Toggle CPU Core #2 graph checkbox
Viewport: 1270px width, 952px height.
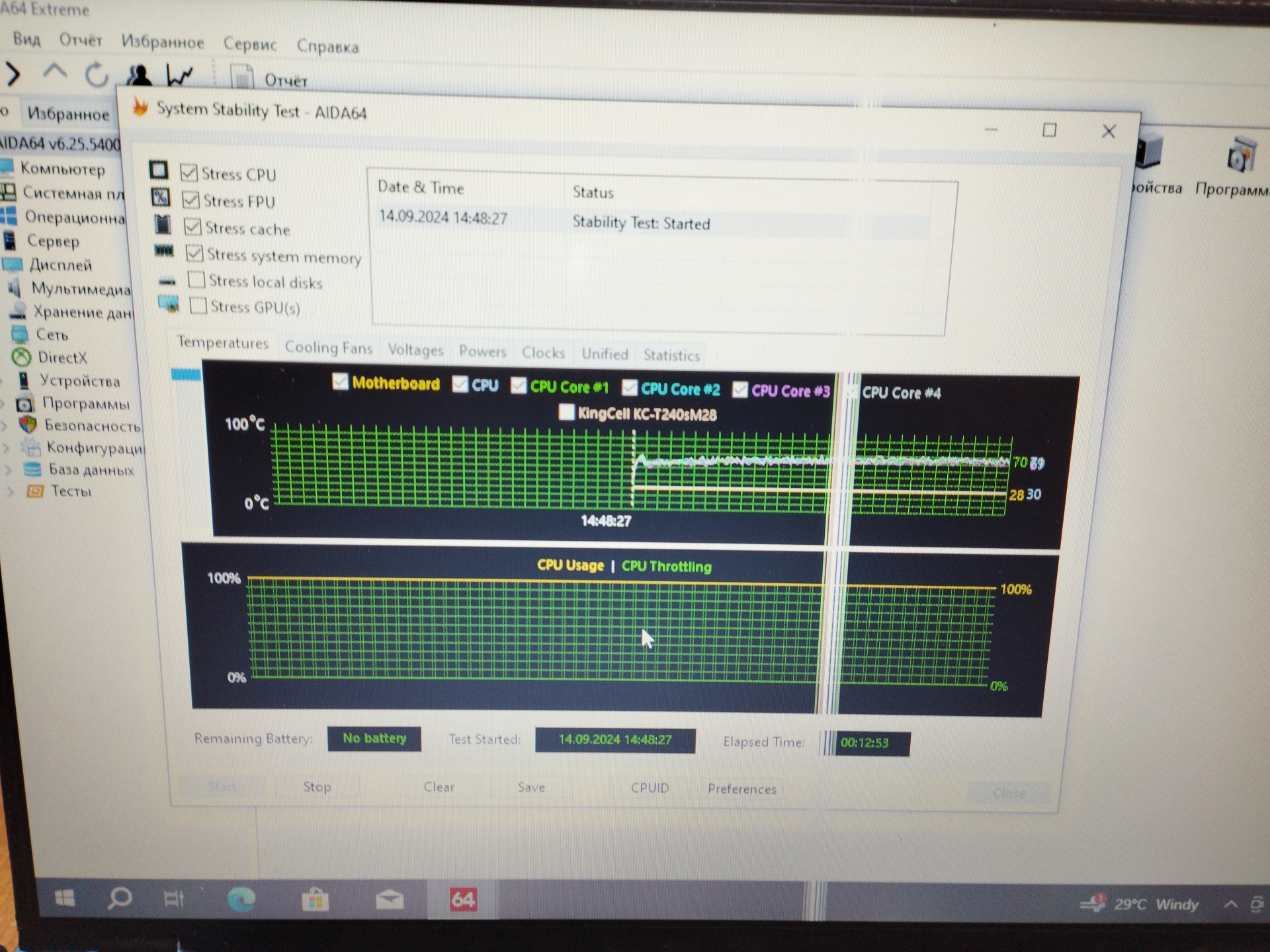(630, 387)
